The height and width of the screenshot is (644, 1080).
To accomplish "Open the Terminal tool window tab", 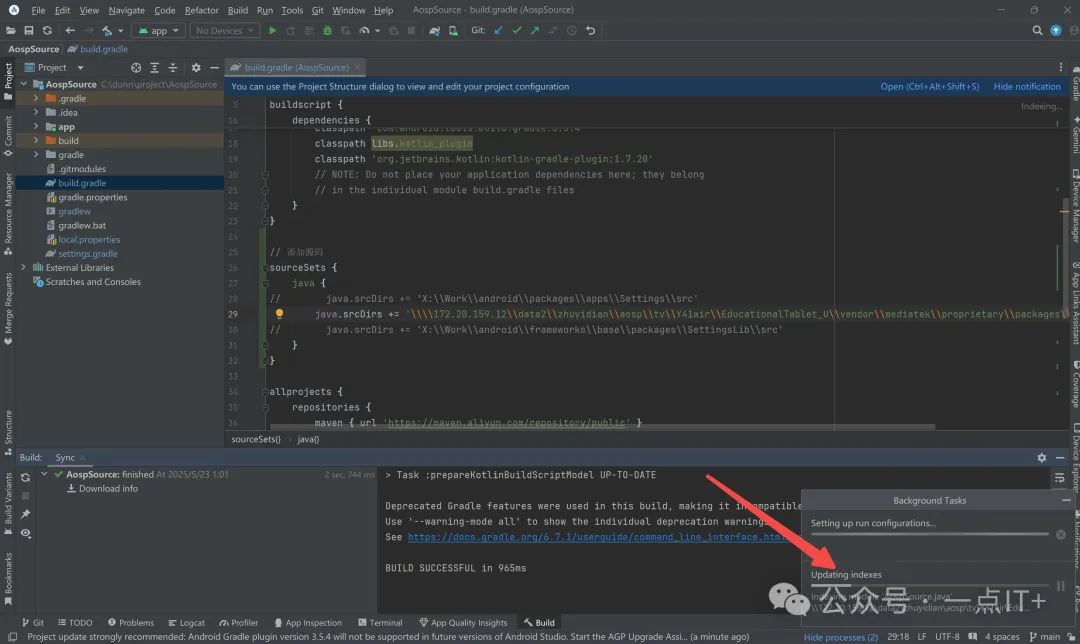I will [x=380, y=623].
